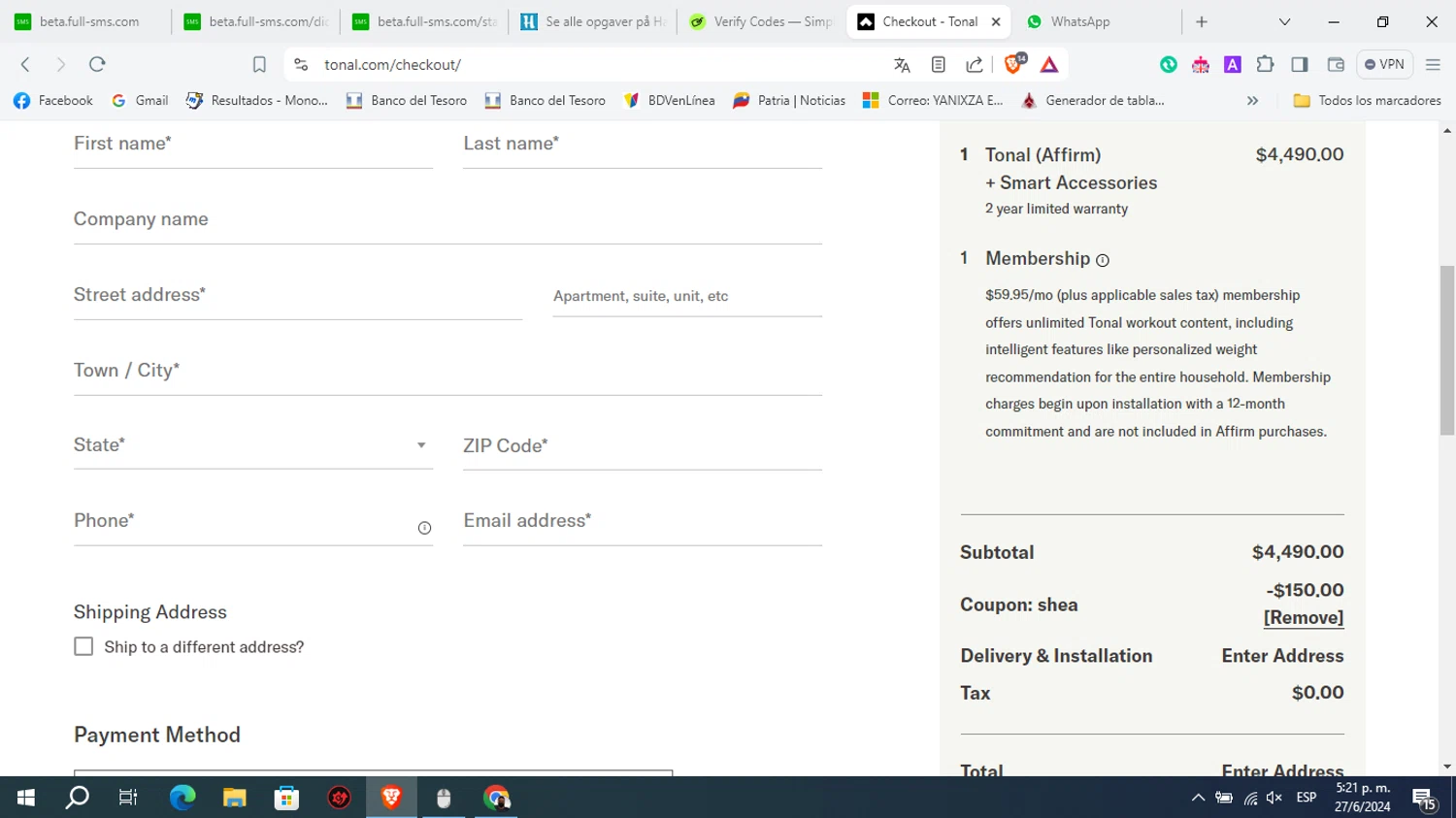Screen dimensions: 1456x818
Task: Open the BDVenLínea bookmark
Action: (x=670, y=100)
